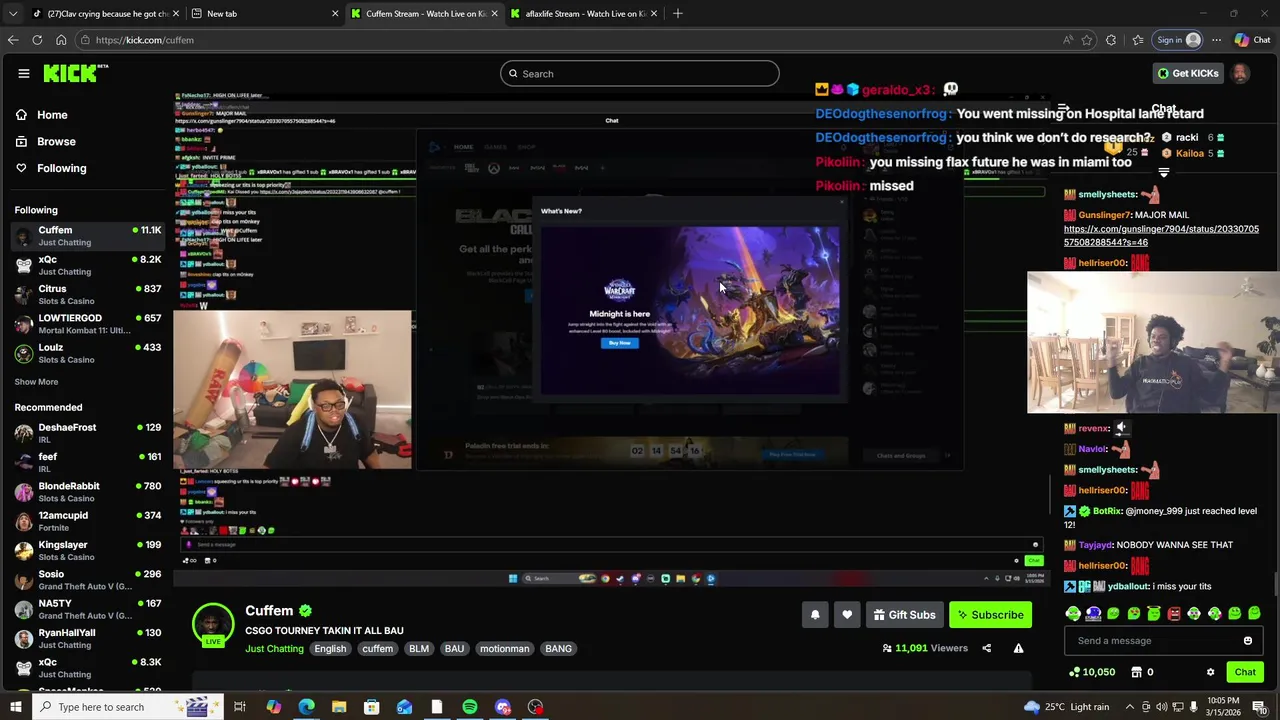Expand followed channels with Show More
The height and width of the screenshot is (720, 1280).
pyautogui.click(x=36, y=382)
